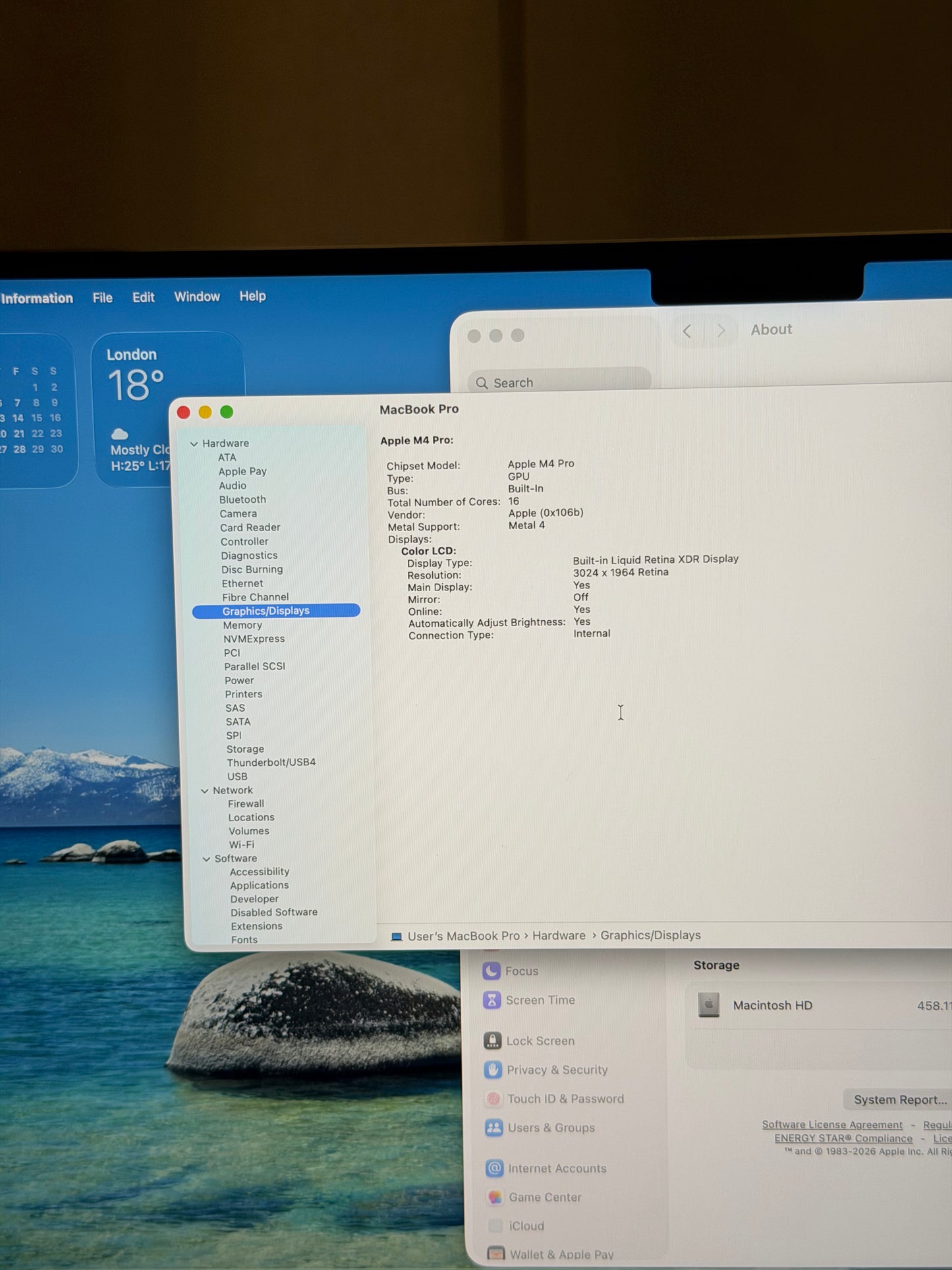The image size is (952, 1270).
Task: Collapse the Network section chevron
Action: tap(205, 791)
